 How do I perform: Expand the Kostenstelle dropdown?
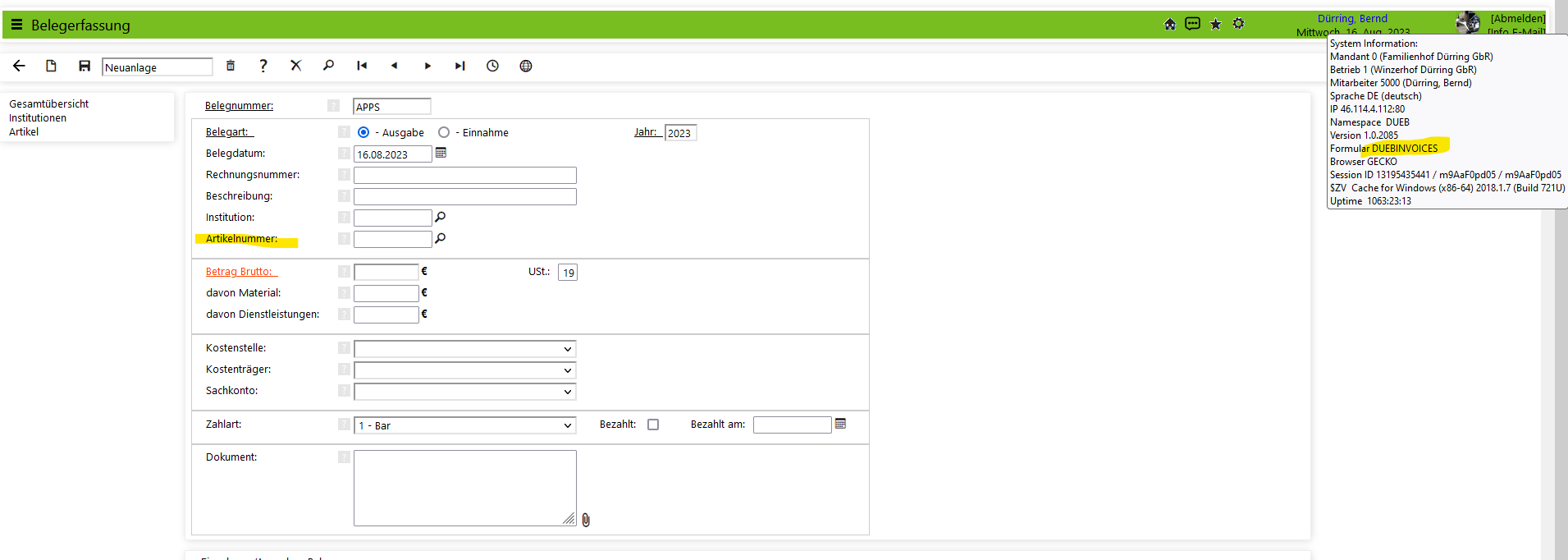tap(465, 349)
